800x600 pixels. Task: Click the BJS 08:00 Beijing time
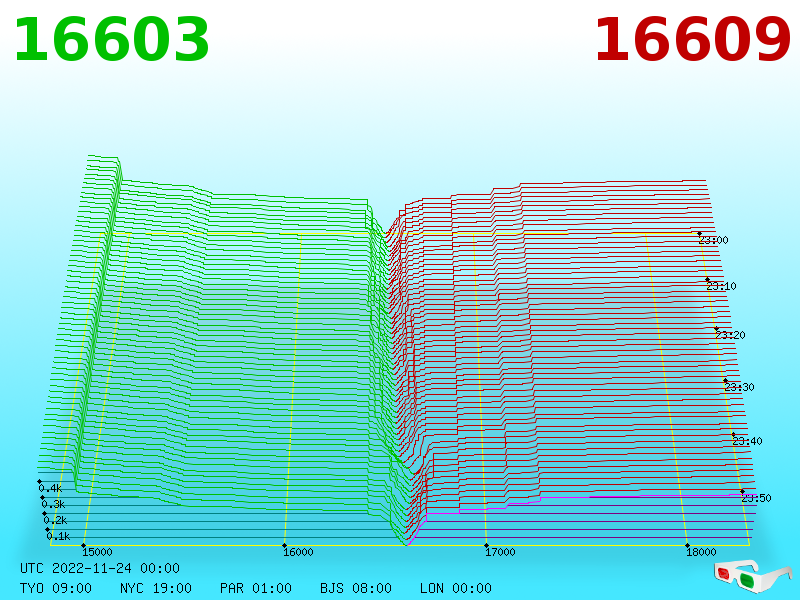(356, 588)
